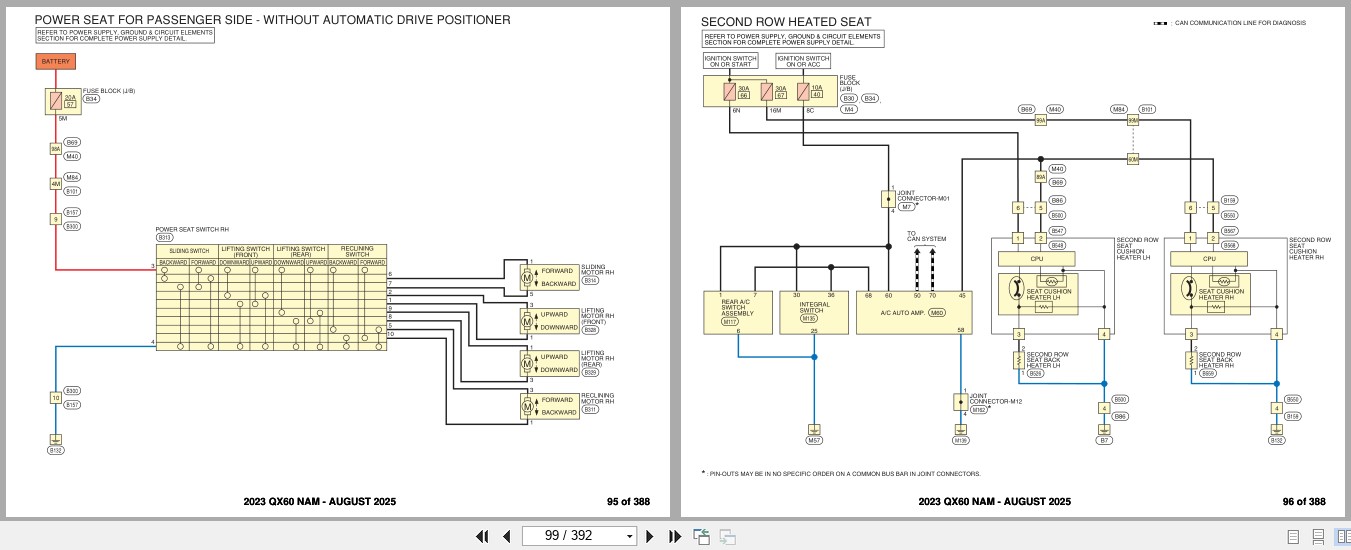Jump to the last page

click(674, 536)
